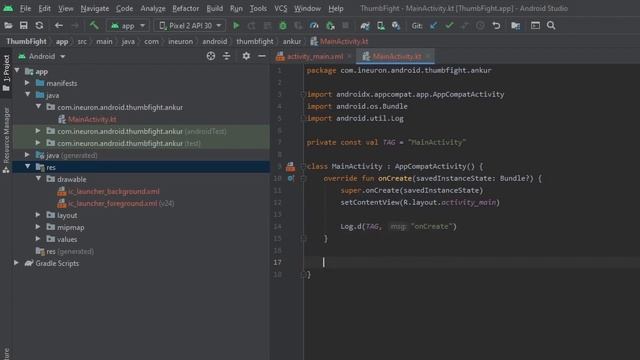Open the SDK Manager icon

point(396,26)
